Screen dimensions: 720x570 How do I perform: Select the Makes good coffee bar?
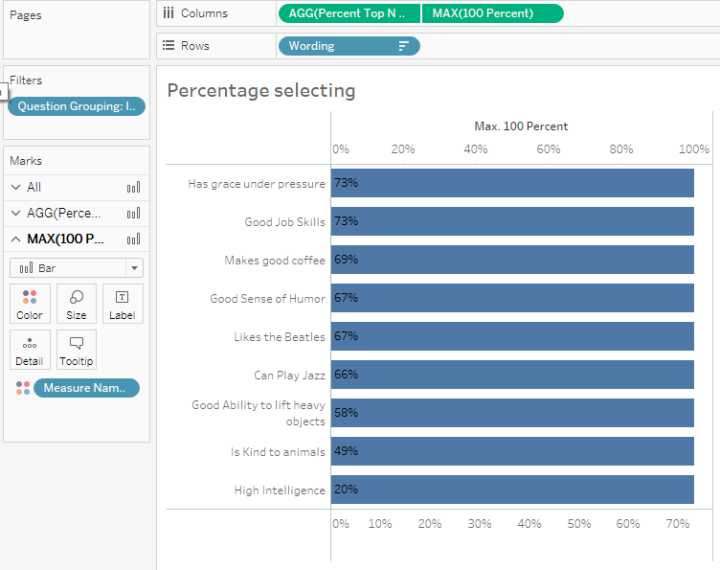pyautogui.click(x=512, y=260)
